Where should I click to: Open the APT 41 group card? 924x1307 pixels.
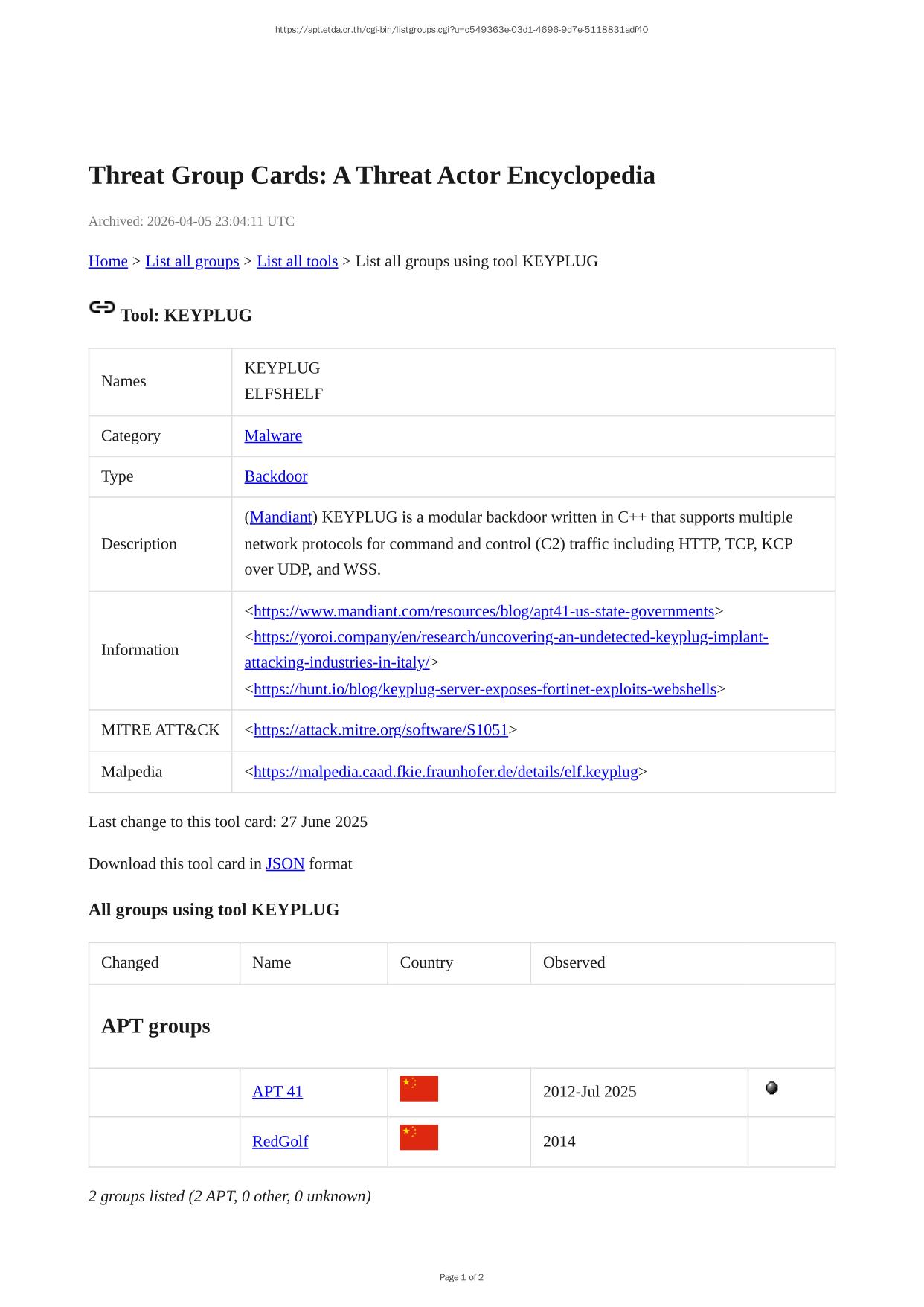(277, 1092)
